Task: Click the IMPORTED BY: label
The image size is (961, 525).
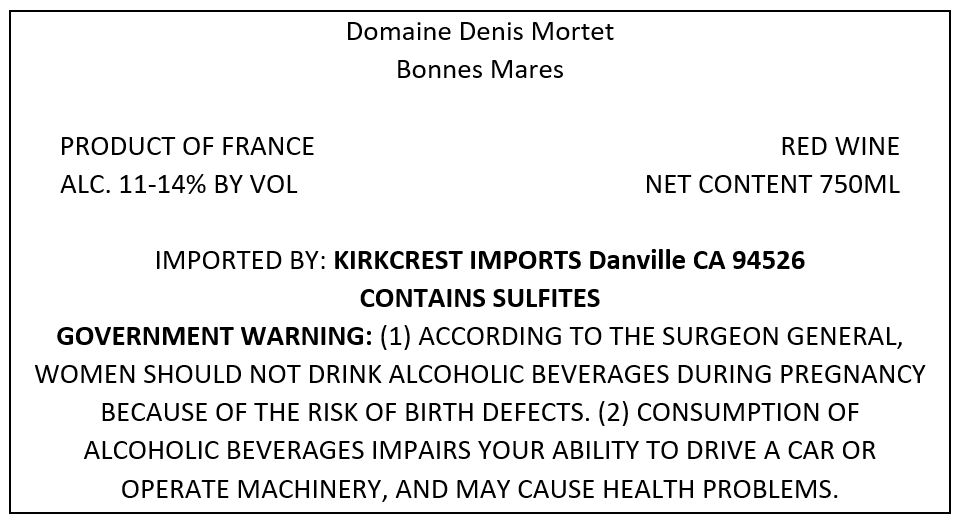Action: pos(240,260)
